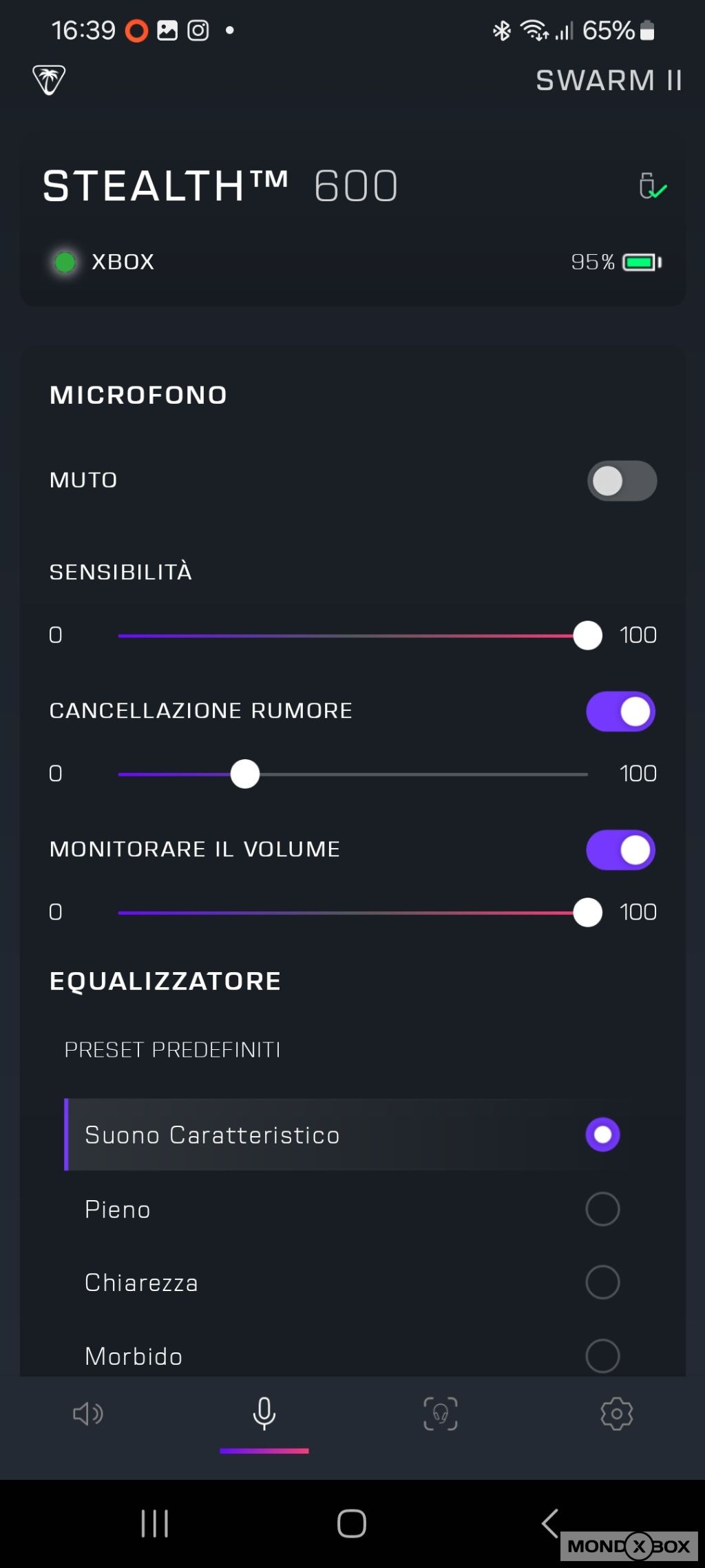Click the Sensibilità slider handle
The image size is (705, 1568).
point(588,635)
